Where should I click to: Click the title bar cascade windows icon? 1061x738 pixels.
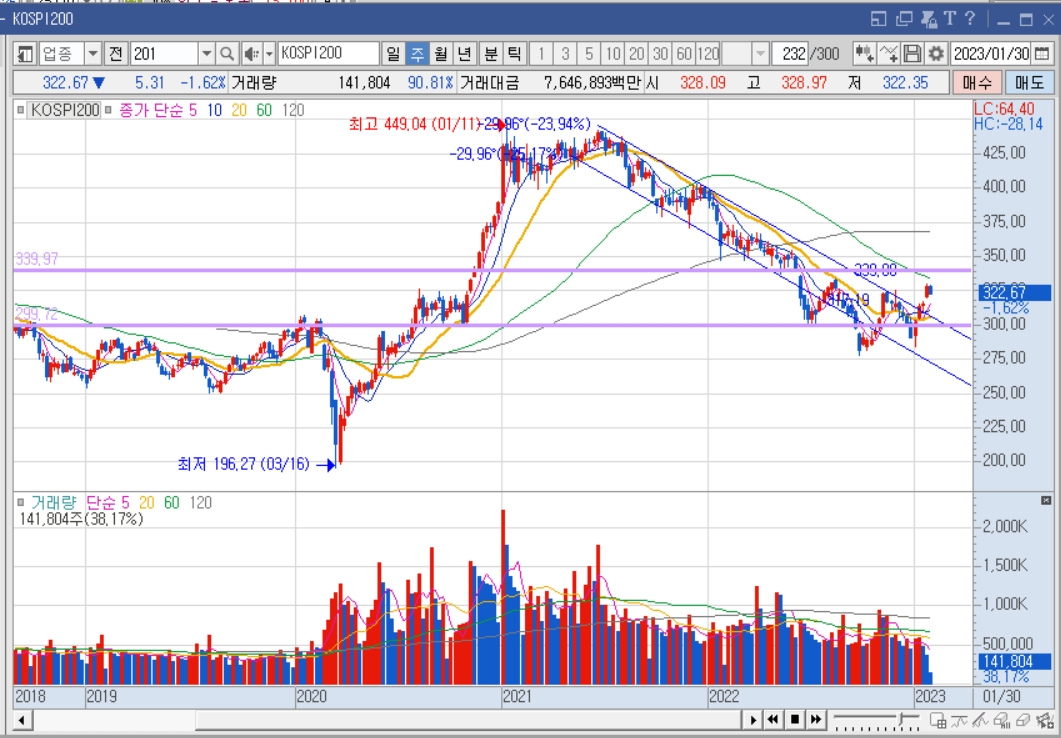(904, 19)
